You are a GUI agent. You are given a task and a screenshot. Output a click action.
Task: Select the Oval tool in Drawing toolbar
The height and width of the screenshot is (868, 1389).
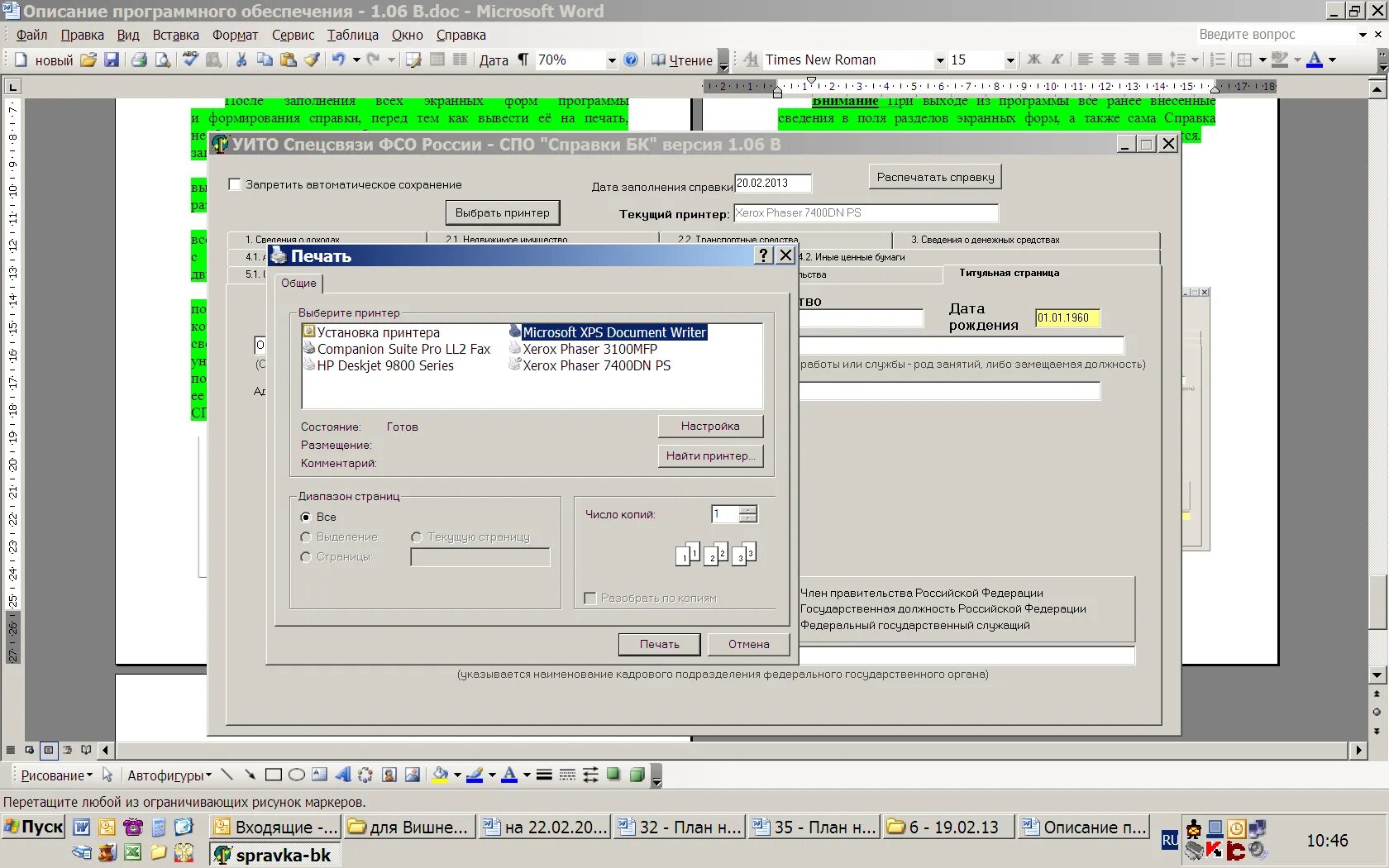click(x=296, y=775)
